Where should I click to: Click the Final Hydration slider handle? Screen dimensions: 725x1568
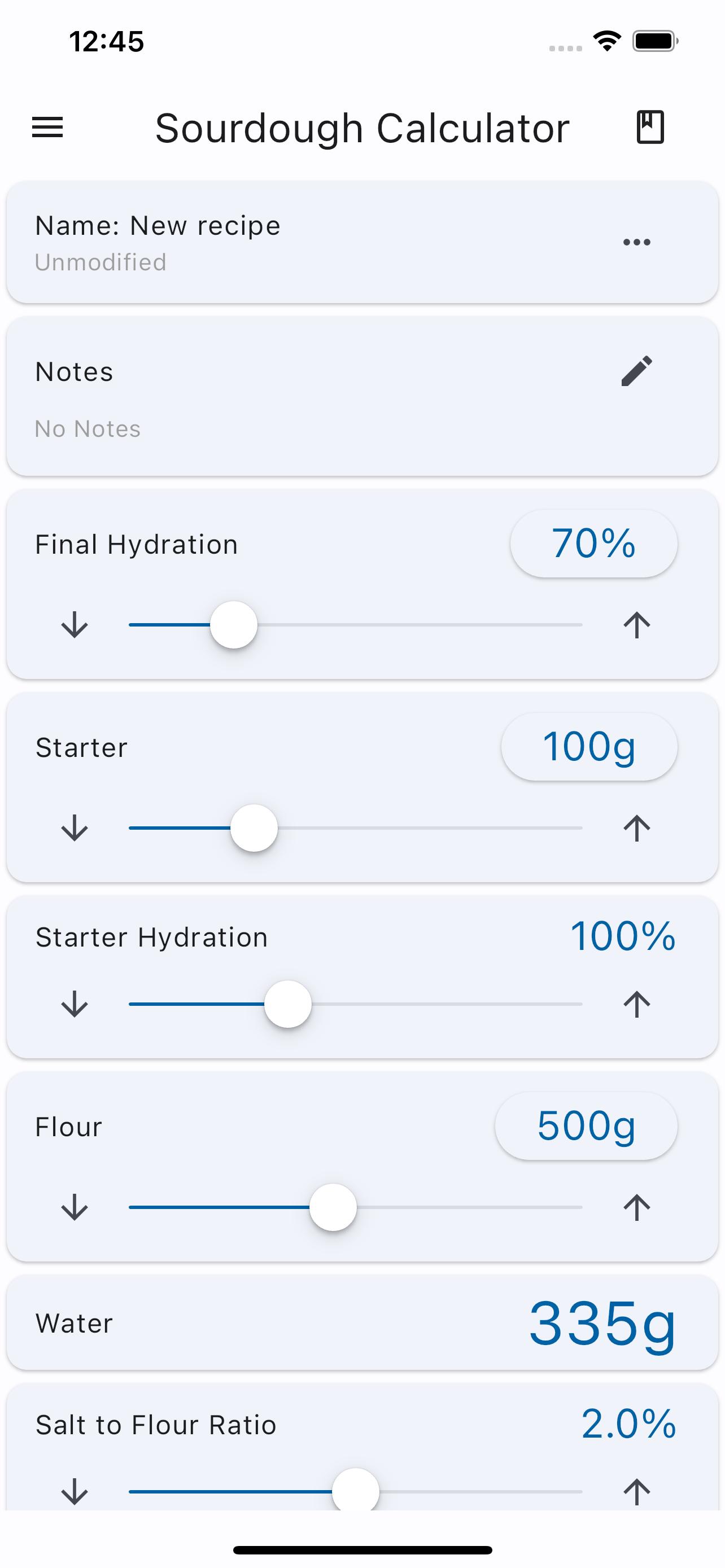click(x=234, y=625)
